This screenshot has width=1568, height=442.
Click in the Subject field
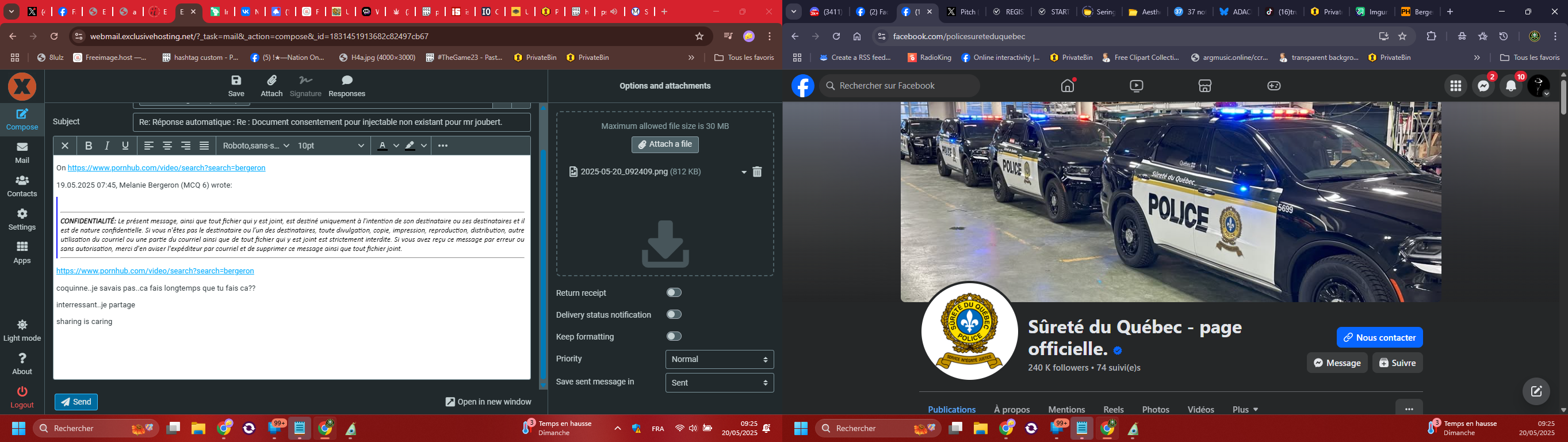coord(331,123)
